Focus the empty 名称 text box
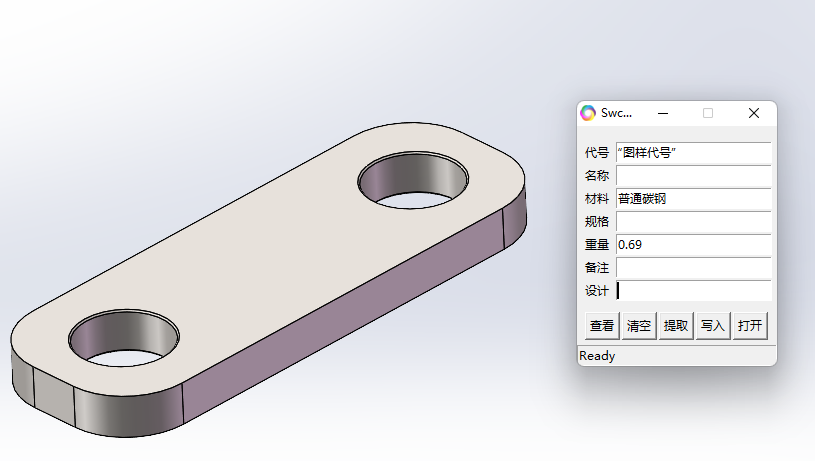 (x=693, y=176)
